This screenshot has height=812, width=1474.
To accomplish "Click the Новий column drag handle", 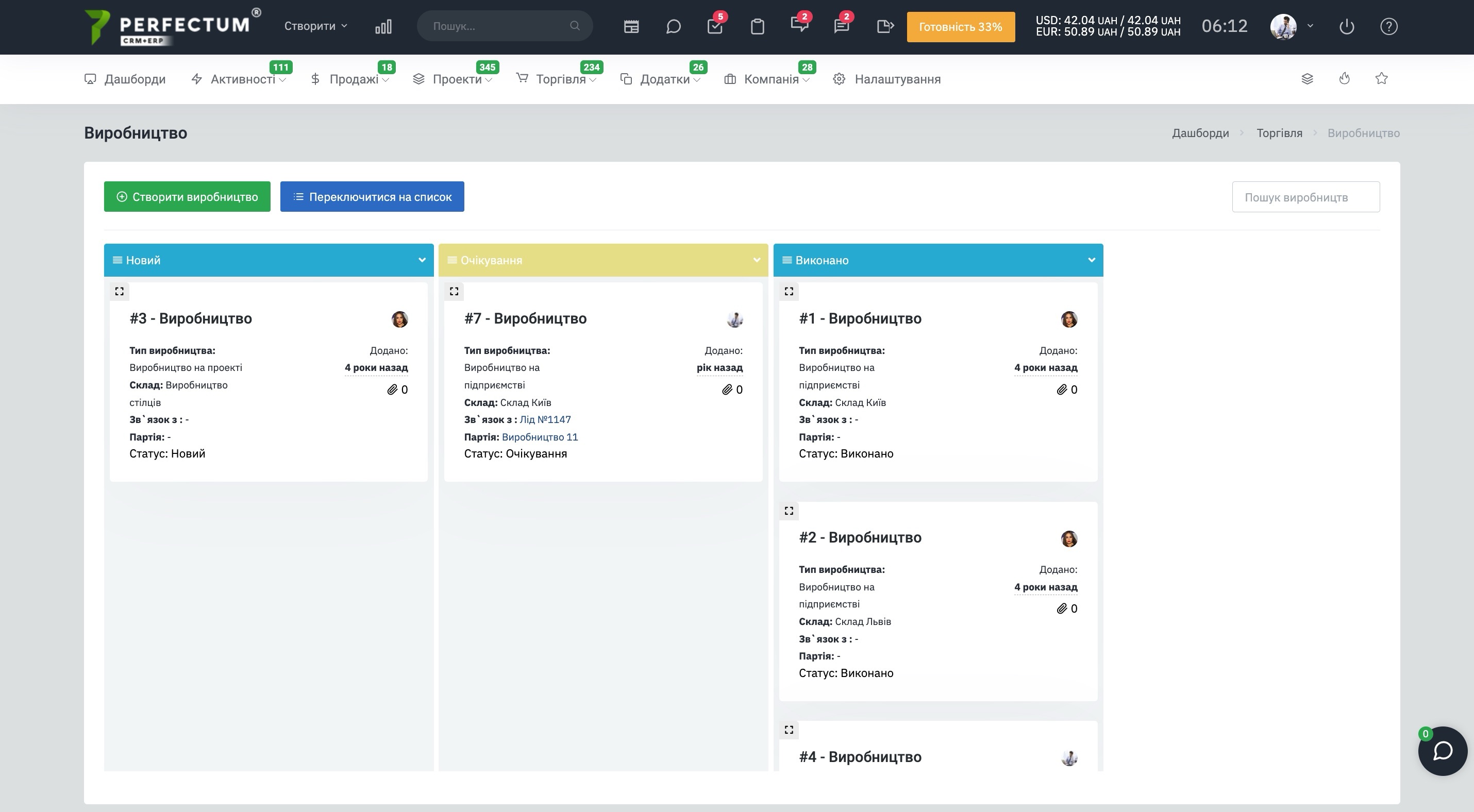I will (x=118, y=260).
